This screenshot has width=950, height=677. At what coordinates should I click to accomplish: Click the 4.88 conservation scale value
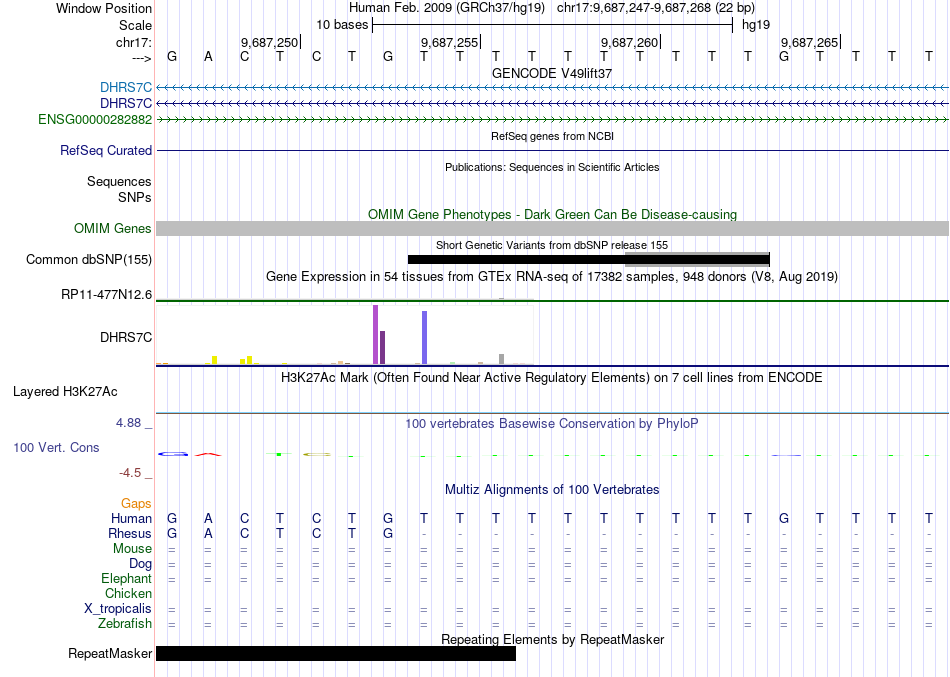tap(128, 422)
